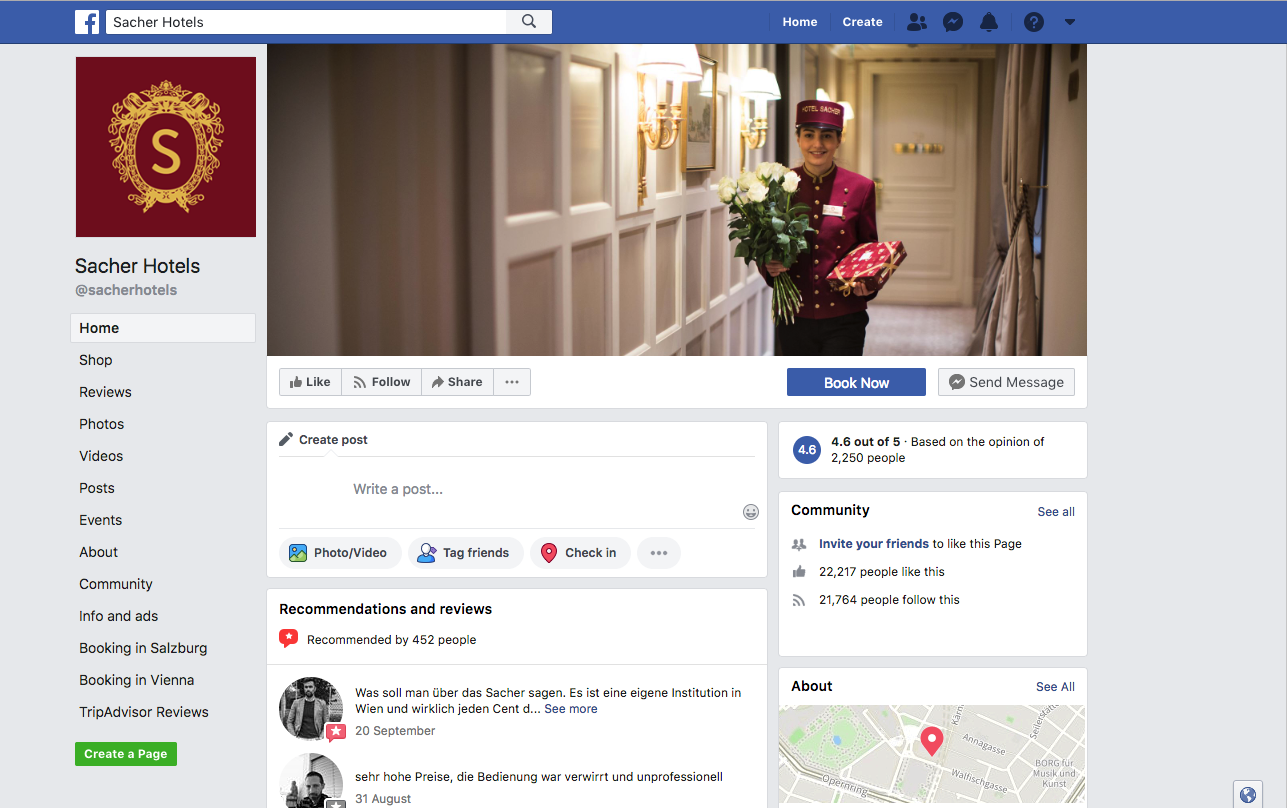The image size is (1287, 808).
Task: Click the Recommended by 452 people text
Action: [391, 640]
